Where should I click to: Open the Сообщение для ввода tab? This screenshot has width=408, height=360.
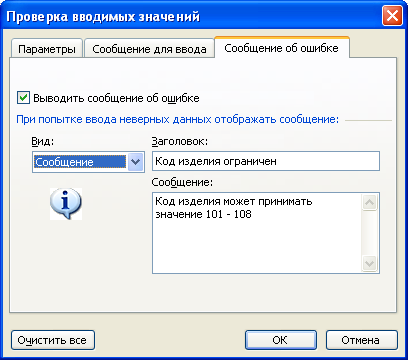pos(149,49)
